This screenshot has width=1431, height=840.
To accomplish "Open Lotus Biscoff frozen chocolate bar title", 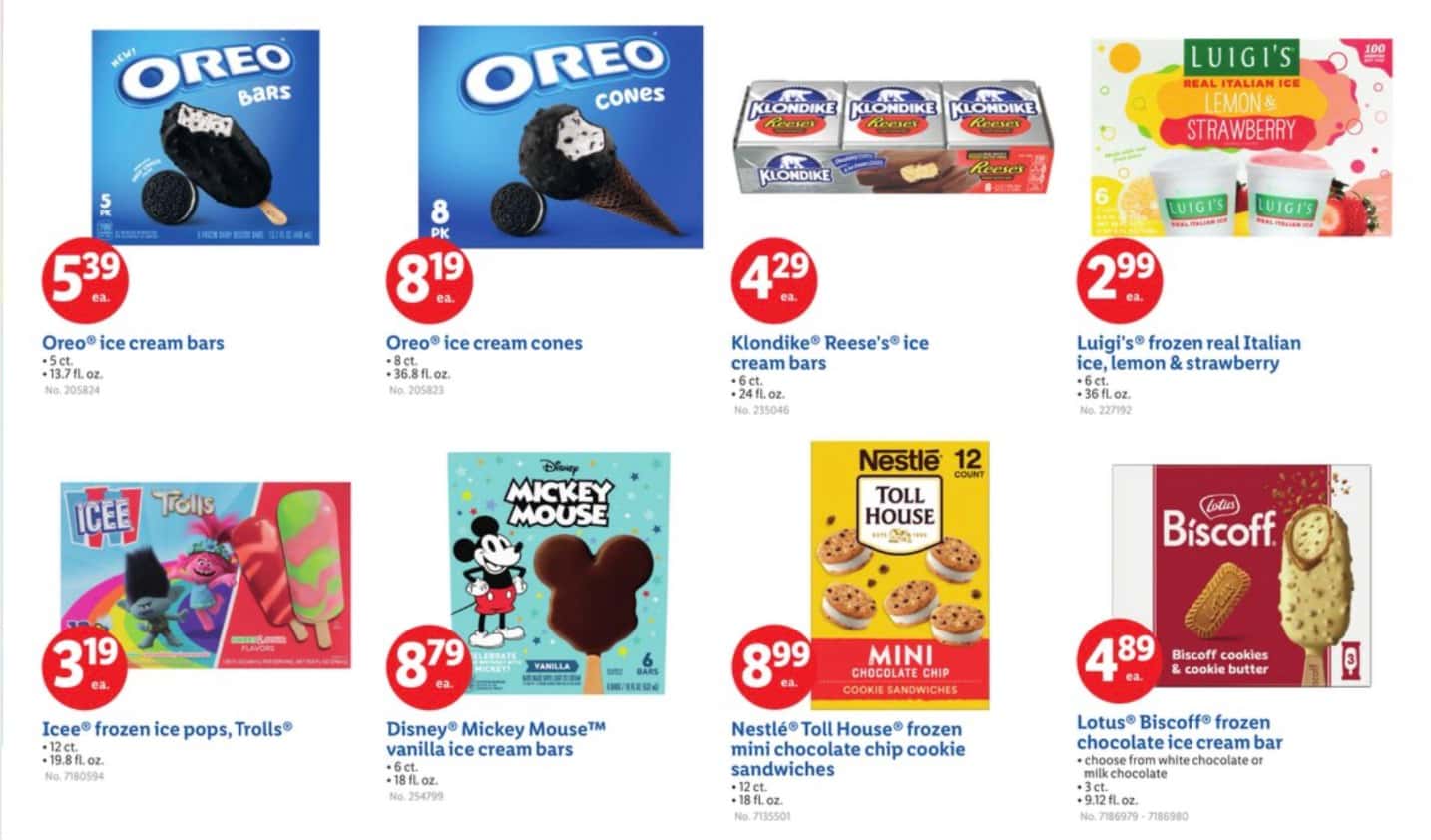I will click(1180, 732).
